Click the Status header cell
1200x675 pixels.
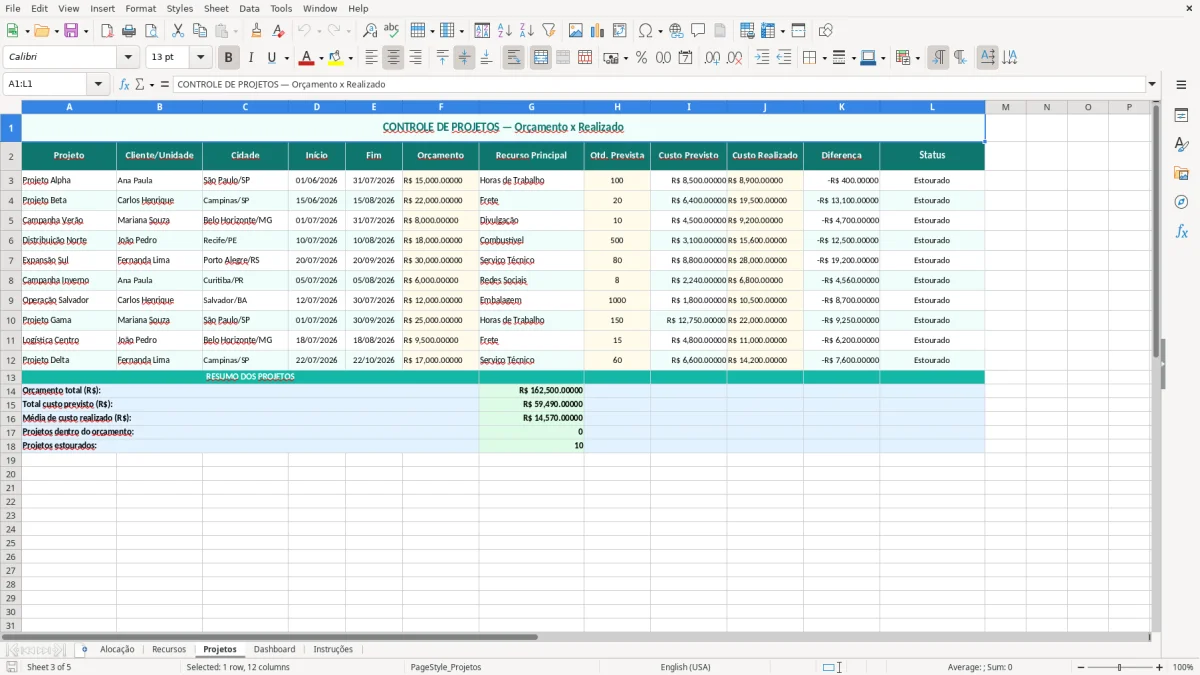[932, 156]
